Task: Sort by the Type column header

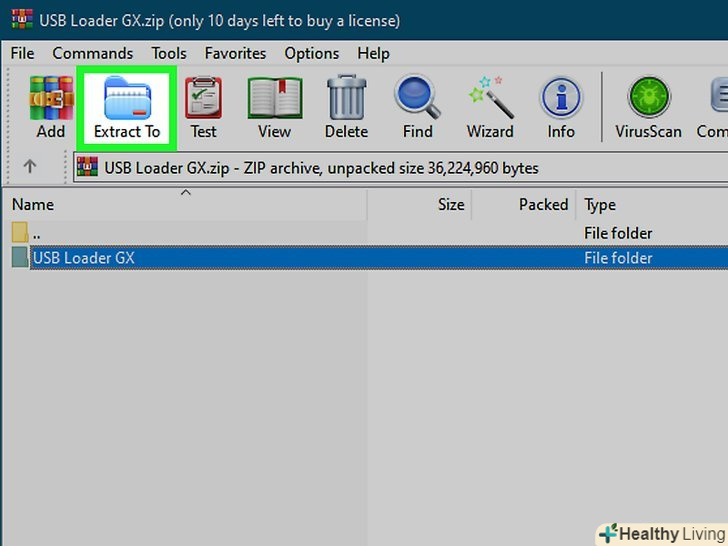Action: pos(652,204)
